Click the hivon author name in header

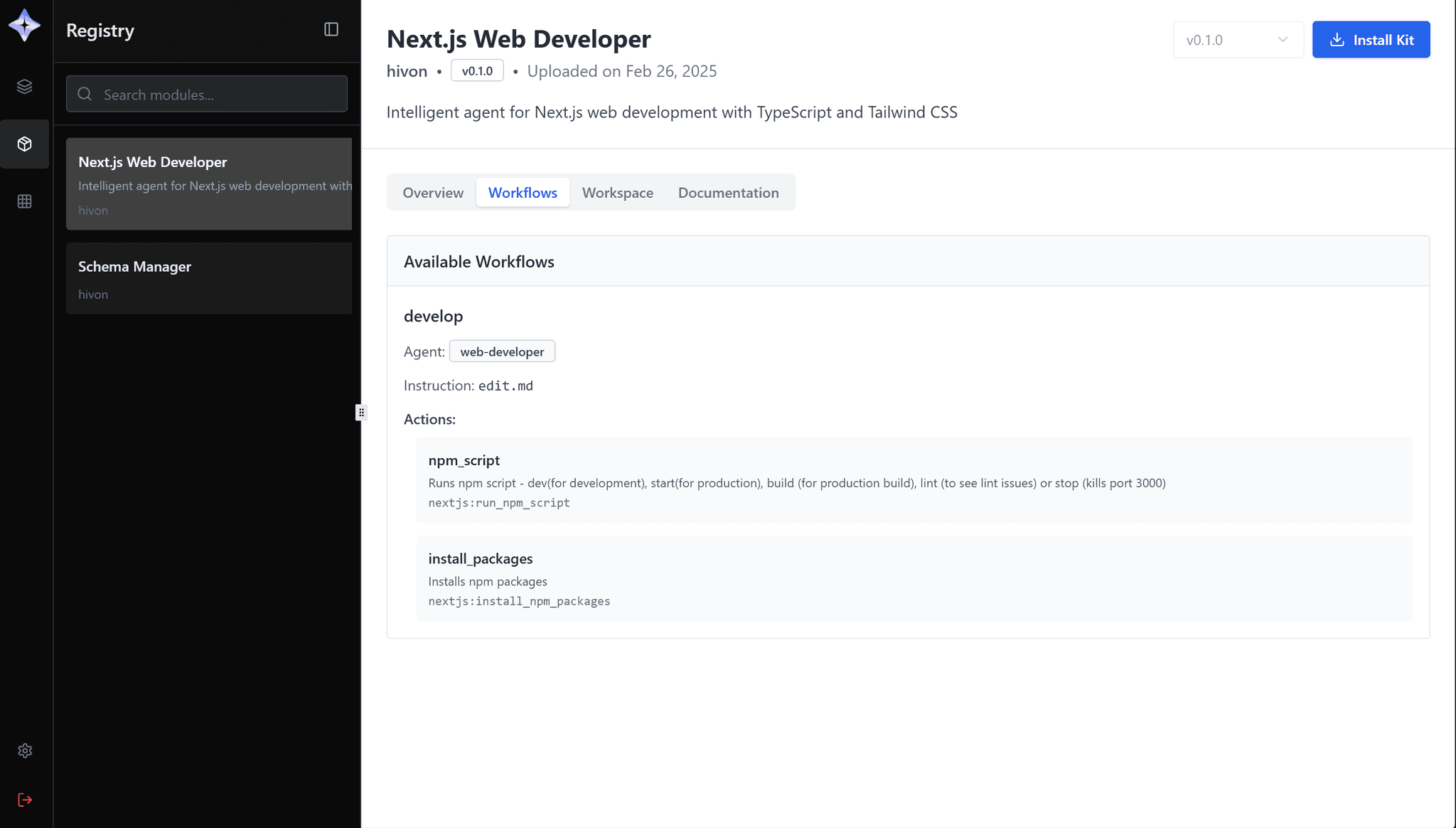pos(407,71)
